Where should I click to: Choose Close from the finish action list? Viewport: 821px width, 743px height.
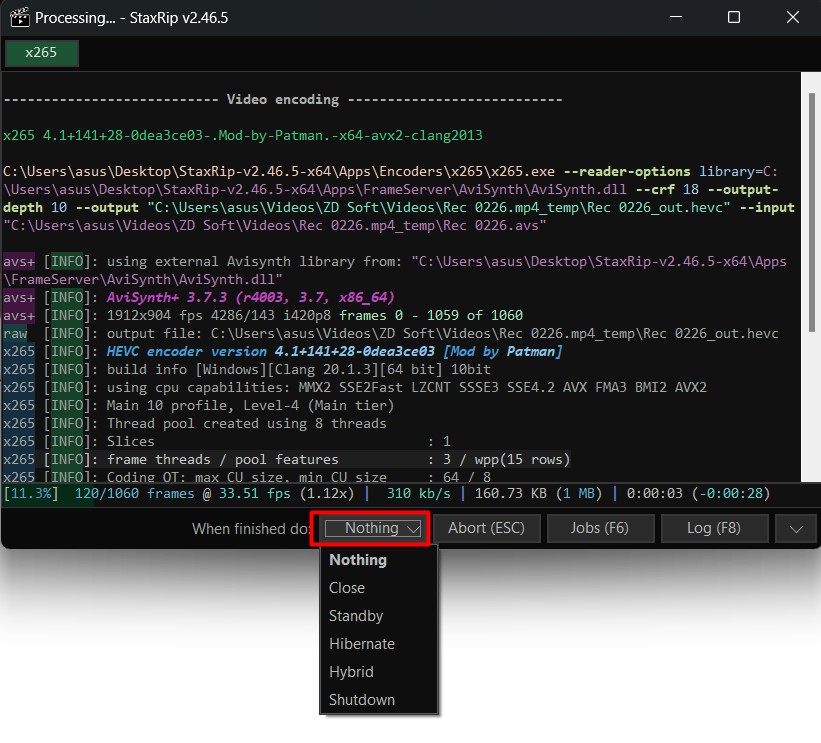click(347, 588)
